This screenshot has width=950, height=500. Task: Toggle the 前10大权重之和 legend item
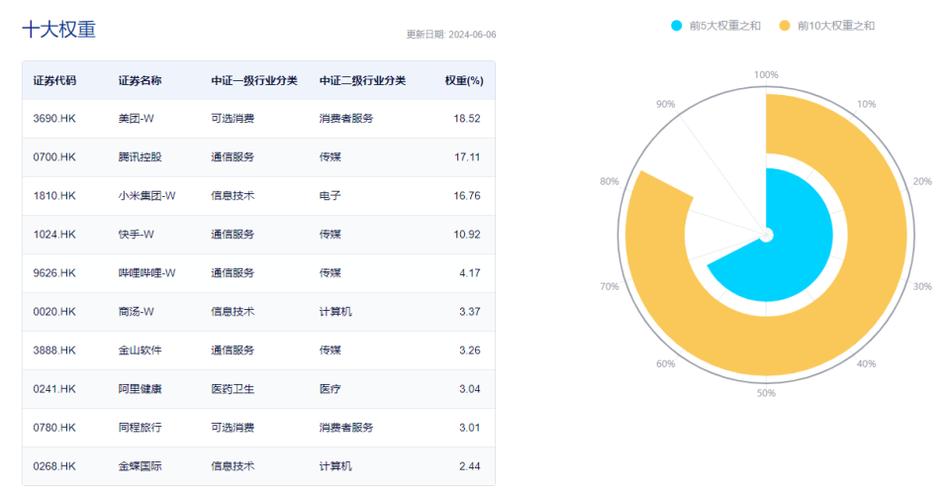[x=827, y=25]
